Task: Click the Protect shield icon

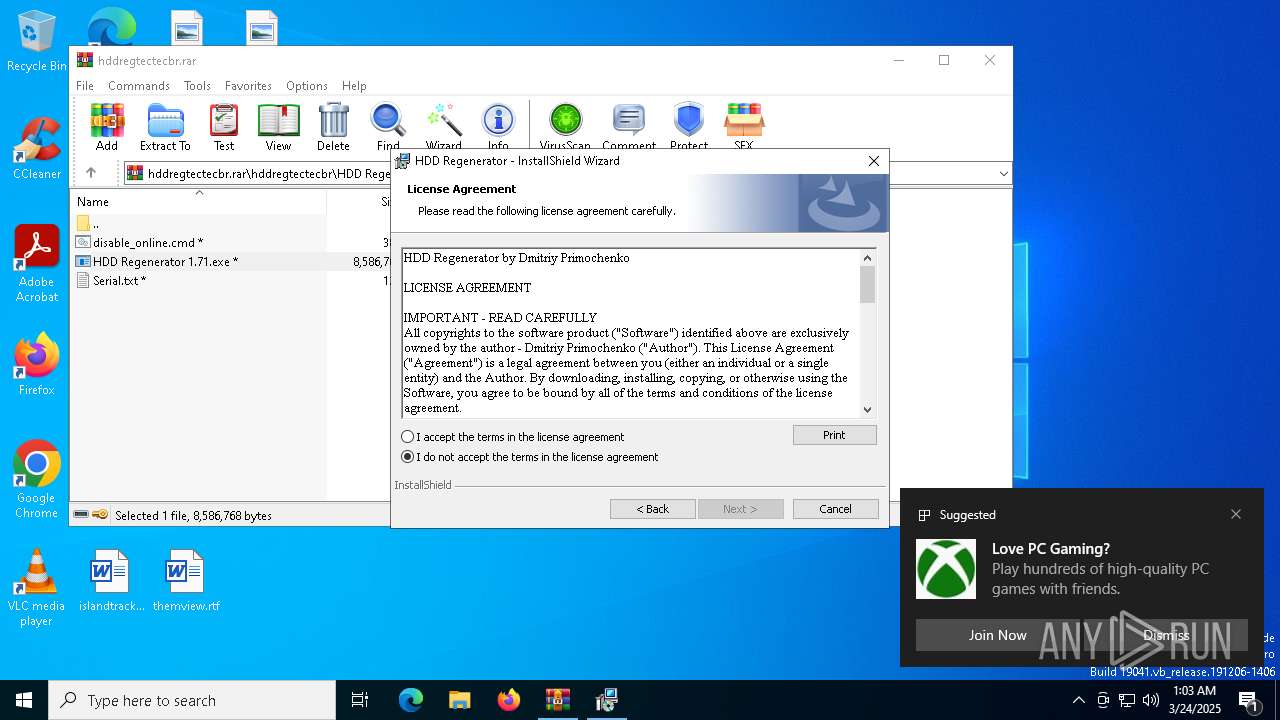Action: 689,127
